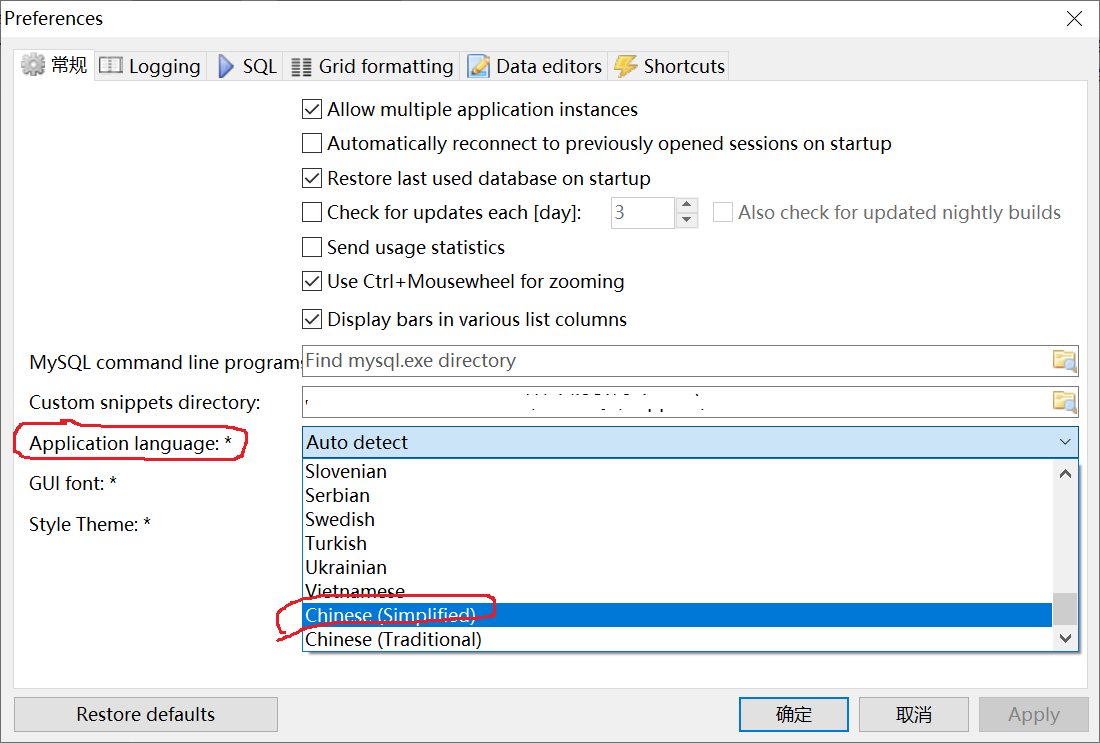Uncheck Allow multiple application instances
This screenshot has width=1100, height=743.
pyautogui.click(x=311, y=109)
